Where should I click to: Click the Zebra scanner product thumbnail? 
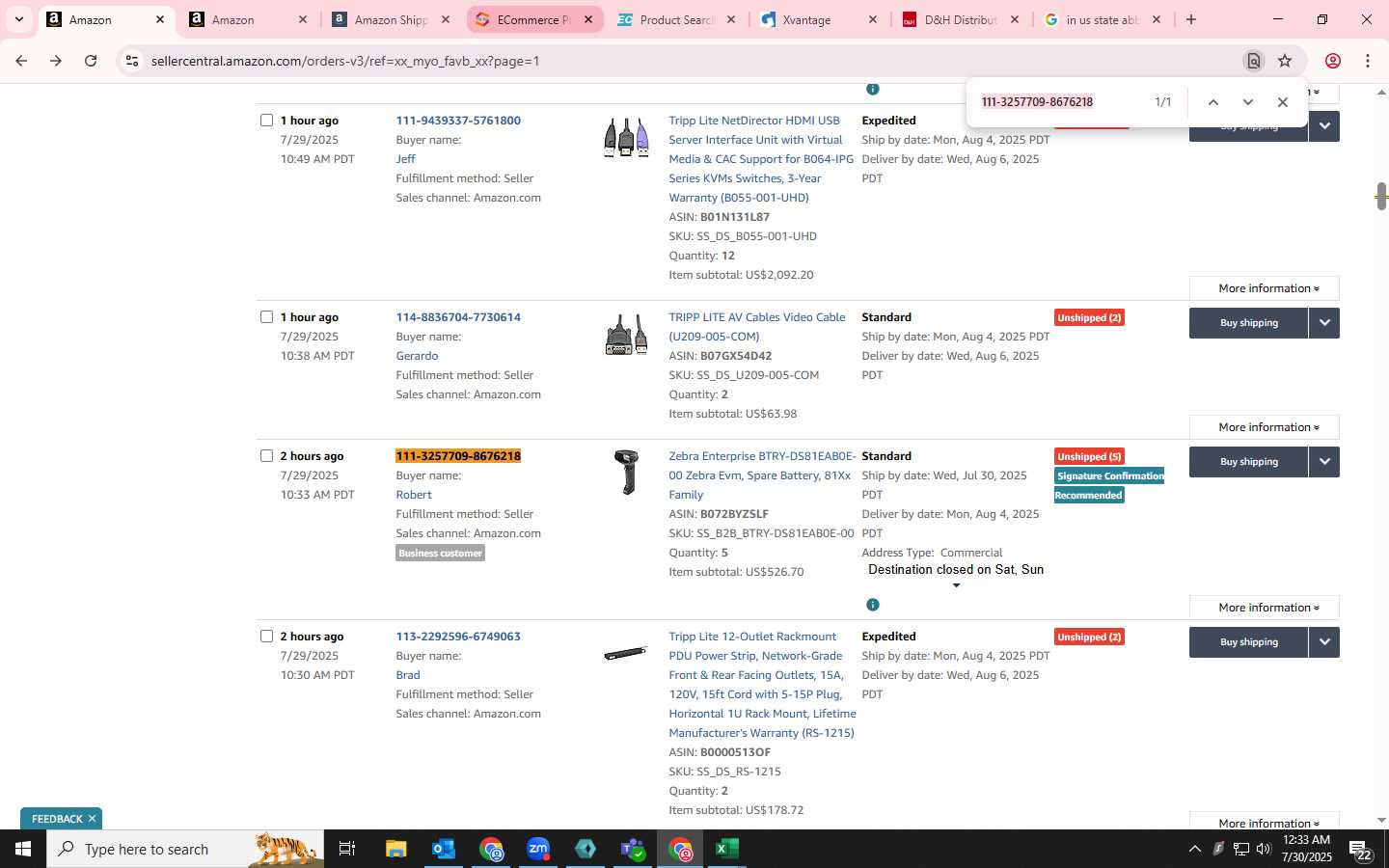(627, 473)
